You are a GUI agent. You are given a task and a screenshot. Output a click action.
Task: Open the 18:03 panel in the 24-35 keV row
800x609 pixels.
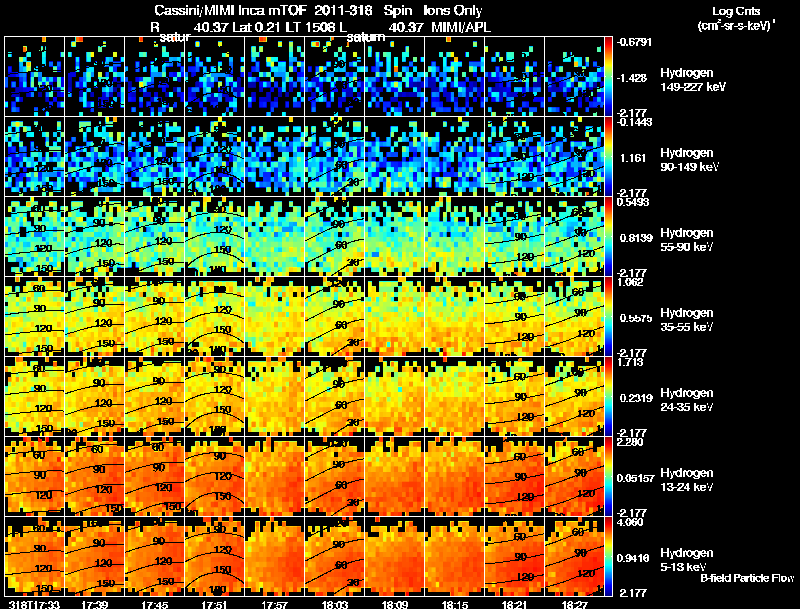tap(335, 396)
